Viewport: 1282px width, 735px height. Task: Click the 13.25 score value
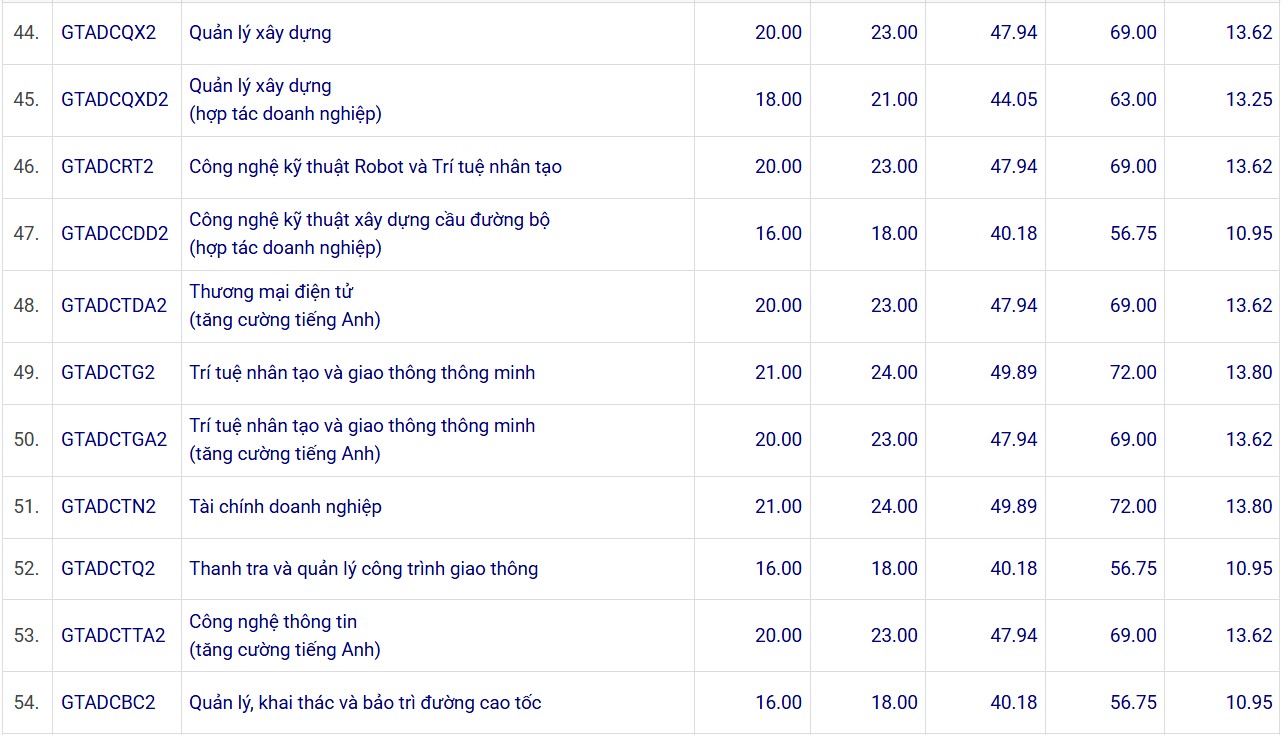tap(1248, 99)
